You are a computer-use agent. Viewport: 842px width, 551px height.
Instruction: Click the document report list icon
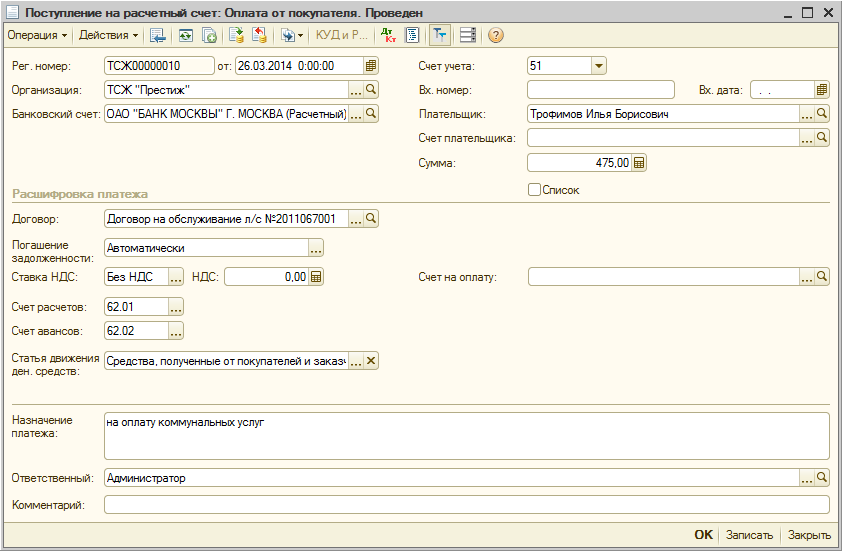412,35
